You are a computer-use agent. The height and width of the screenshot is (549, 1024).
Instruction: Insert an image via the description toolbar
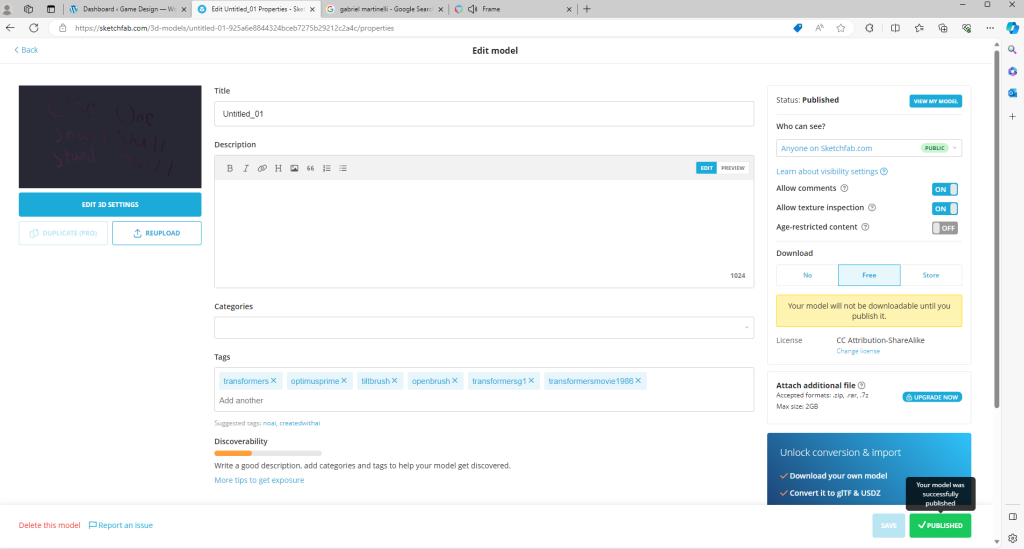coord(294,168)
